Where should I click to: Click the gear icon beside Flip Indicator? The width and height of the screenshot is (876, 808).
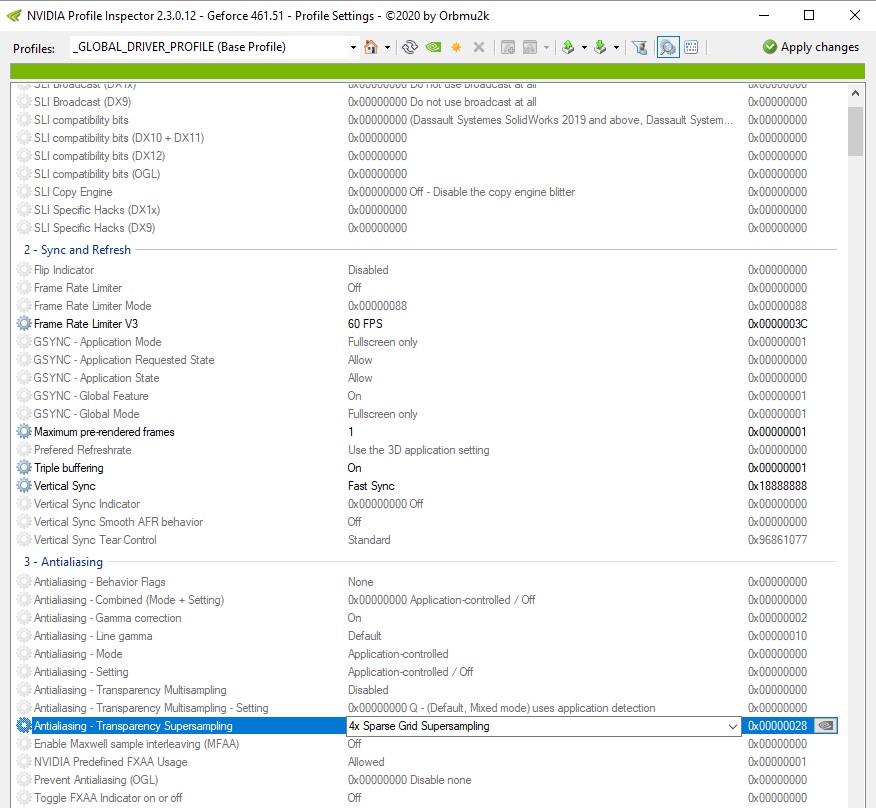coord(24,270)
